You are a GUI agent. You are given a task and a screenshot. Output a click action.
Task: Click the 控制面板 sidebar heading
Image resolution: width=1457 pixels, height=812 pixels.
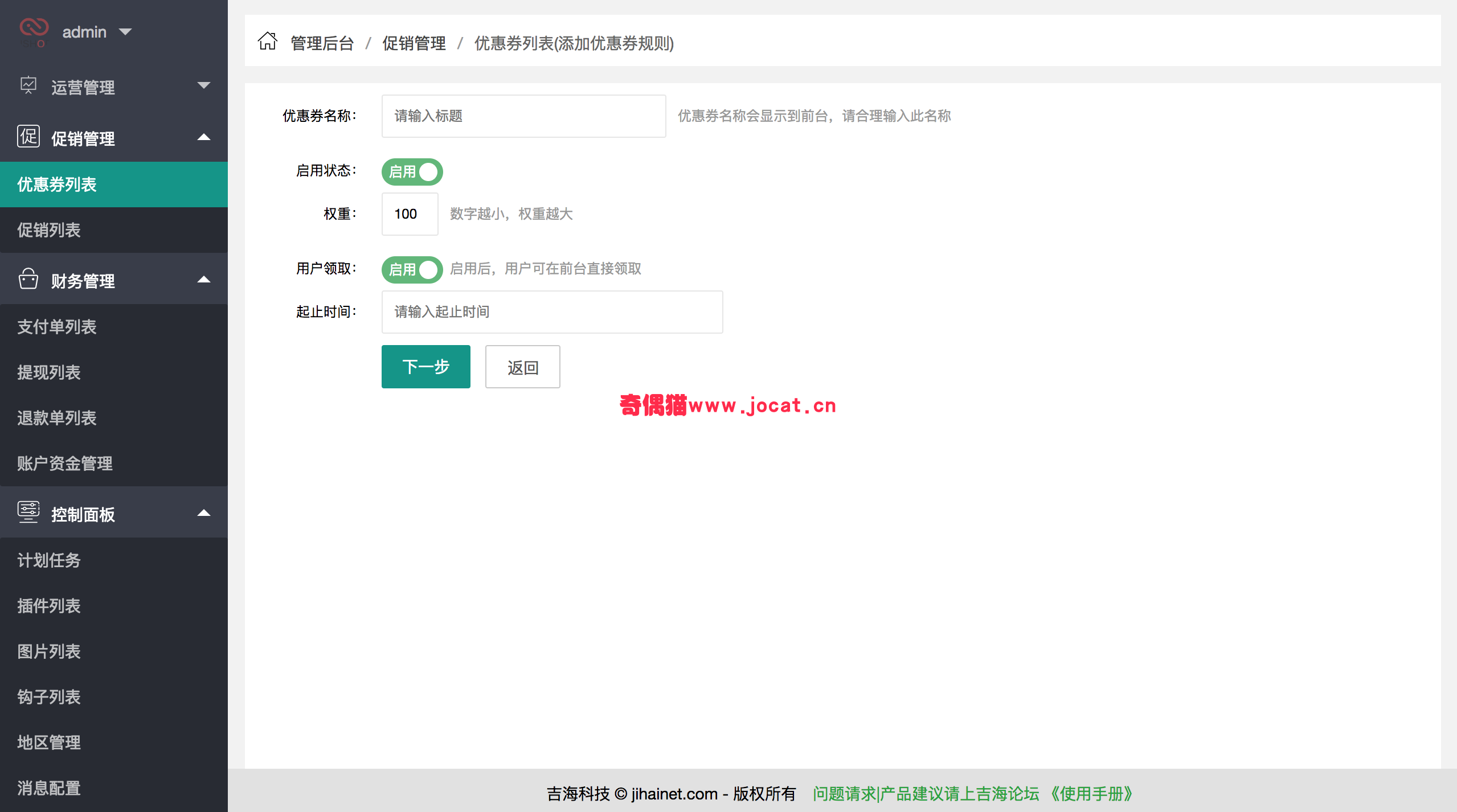[x=83, y=514]
